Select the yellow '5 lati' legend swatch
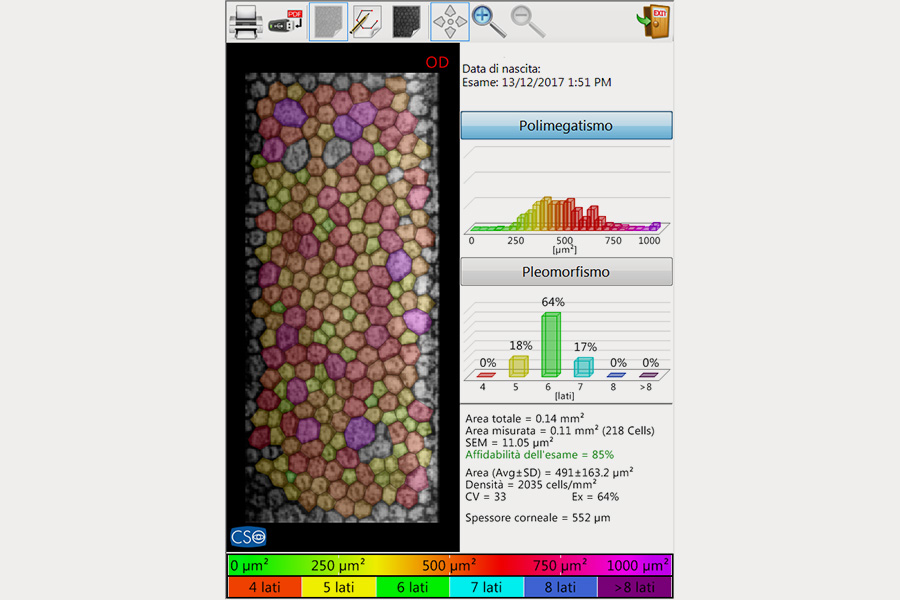The height and width of the screenshot is (600, 900). point(339,587)
